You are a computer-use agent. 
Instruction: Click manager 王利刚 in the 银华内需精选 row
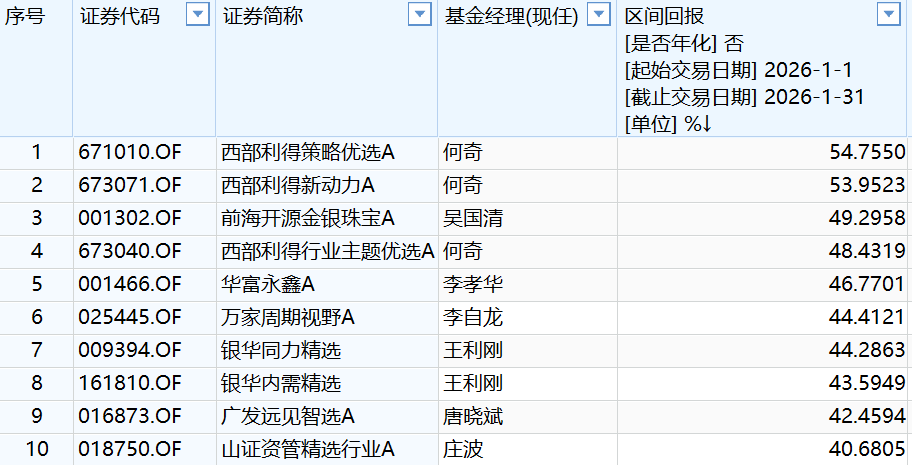[473, 383]
